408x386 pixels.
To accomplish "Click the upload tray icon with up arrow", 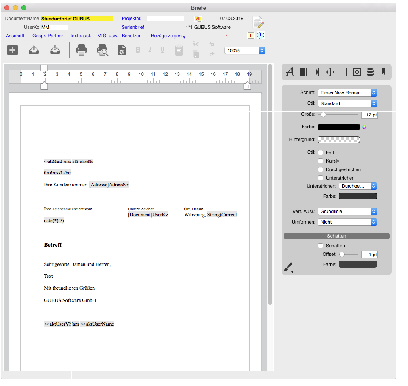I will coord(34,50).
